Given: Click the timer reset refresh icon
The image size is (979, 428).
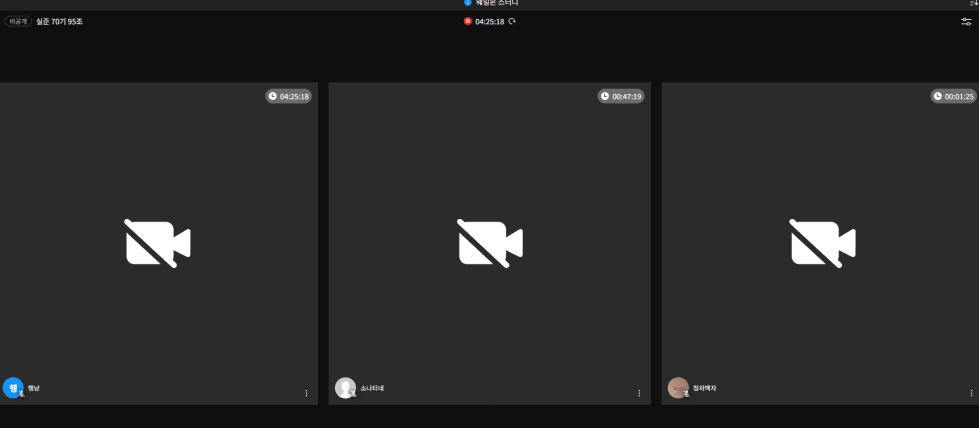Looking at the screenshot, I should tap(512, 21).
